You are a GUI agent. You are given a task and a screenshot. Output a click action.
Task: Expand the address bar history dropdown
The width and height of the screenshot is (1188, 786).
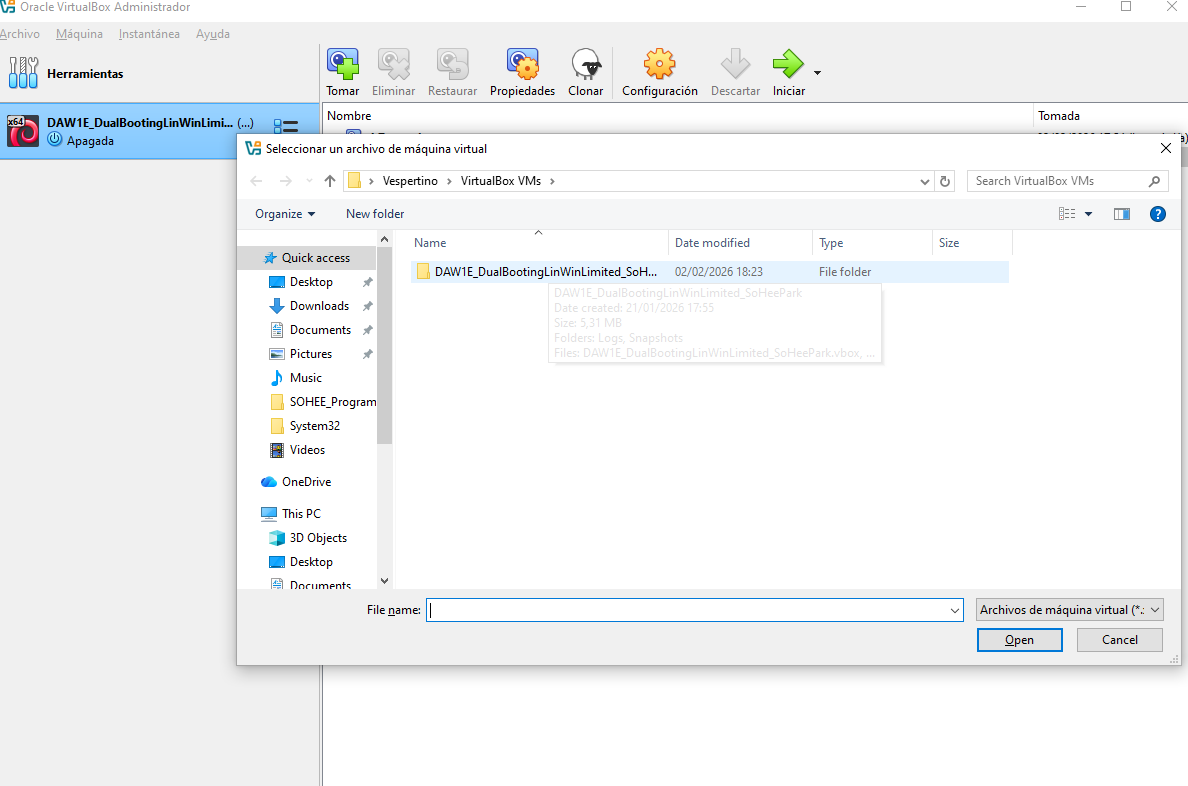[x=924, y=181]
